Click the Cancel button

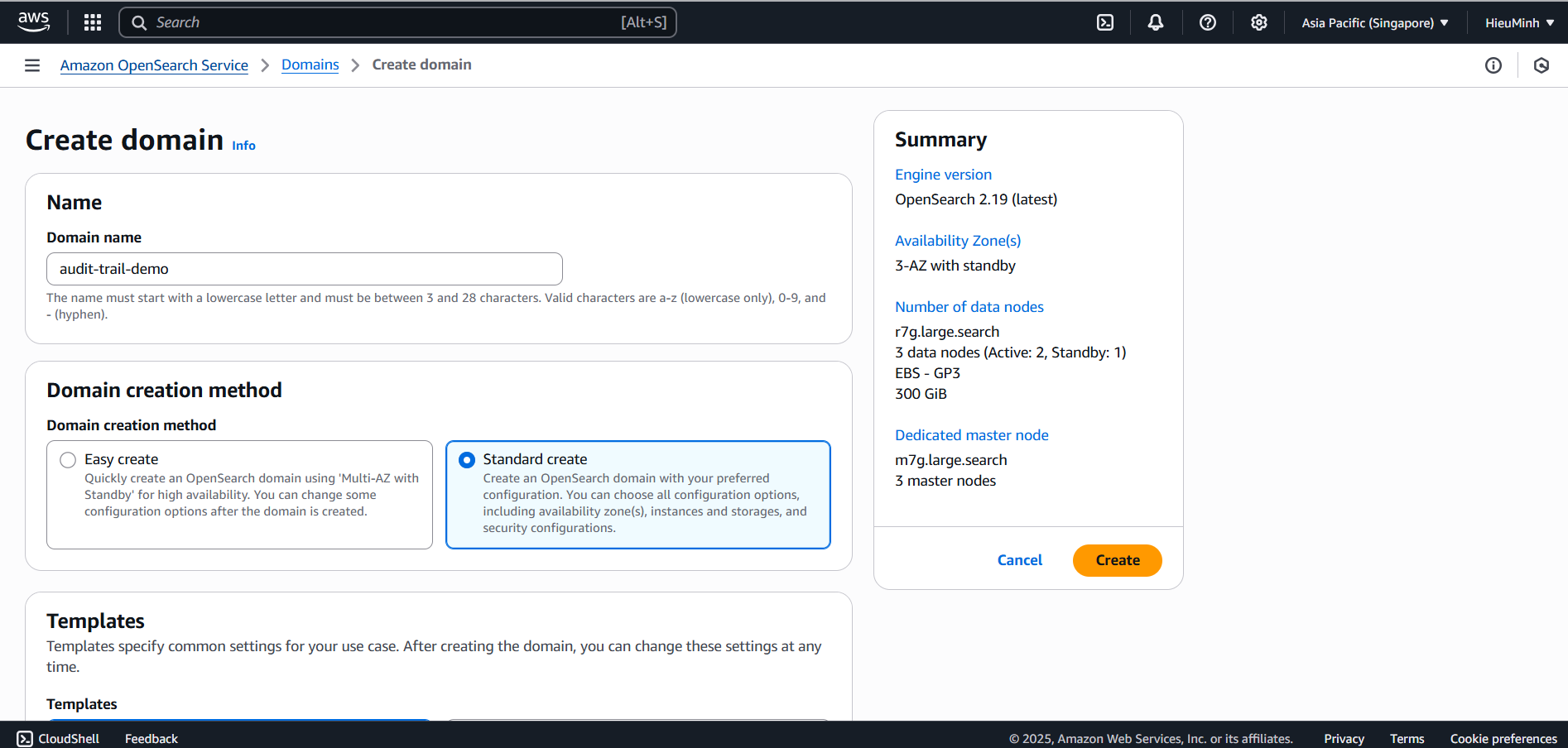[x=1020, y=560]
